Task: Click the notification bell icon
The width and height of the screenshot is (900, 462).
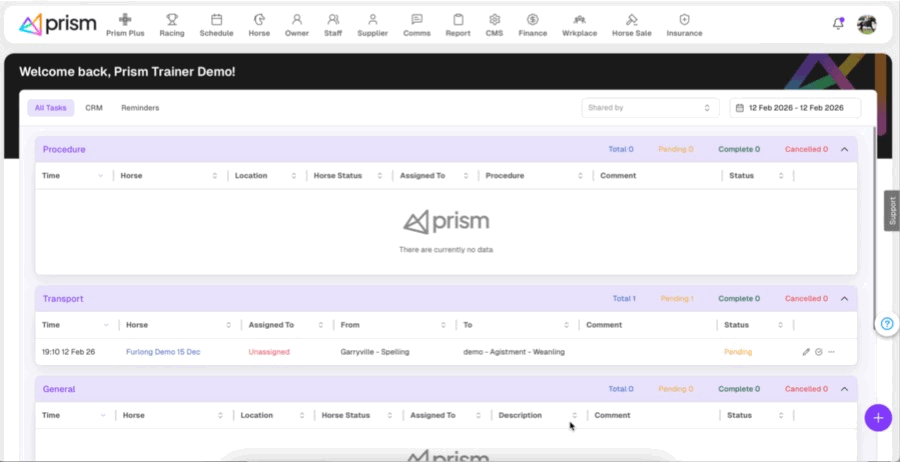Action: coord(838,24)
